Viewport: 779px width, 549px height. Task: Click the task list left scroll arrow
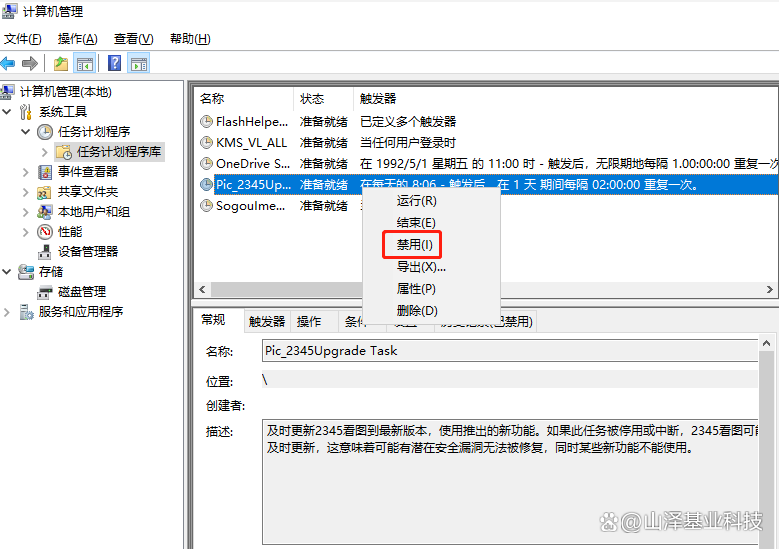pyautogui.click(x=202, y=289)
